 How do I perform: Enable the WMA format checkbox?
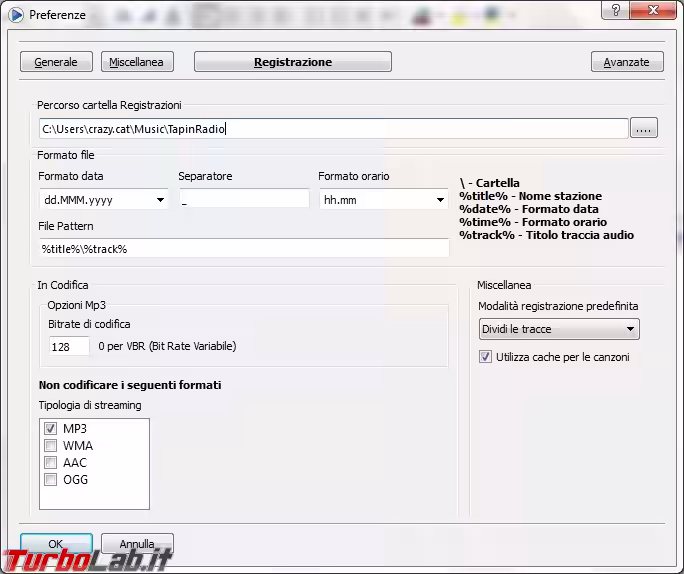pyautogui.click(x=50, y=446)
